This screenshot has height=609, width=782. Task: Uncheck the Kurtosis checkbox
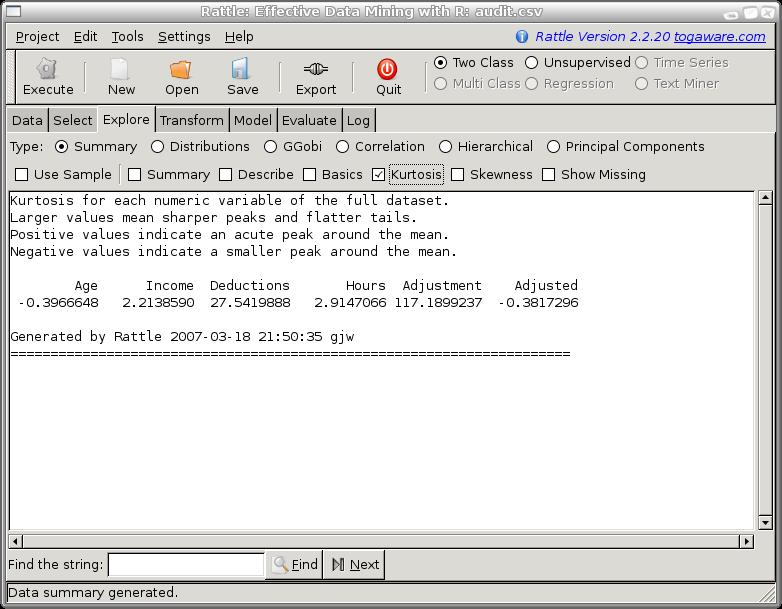pos(379,175)
